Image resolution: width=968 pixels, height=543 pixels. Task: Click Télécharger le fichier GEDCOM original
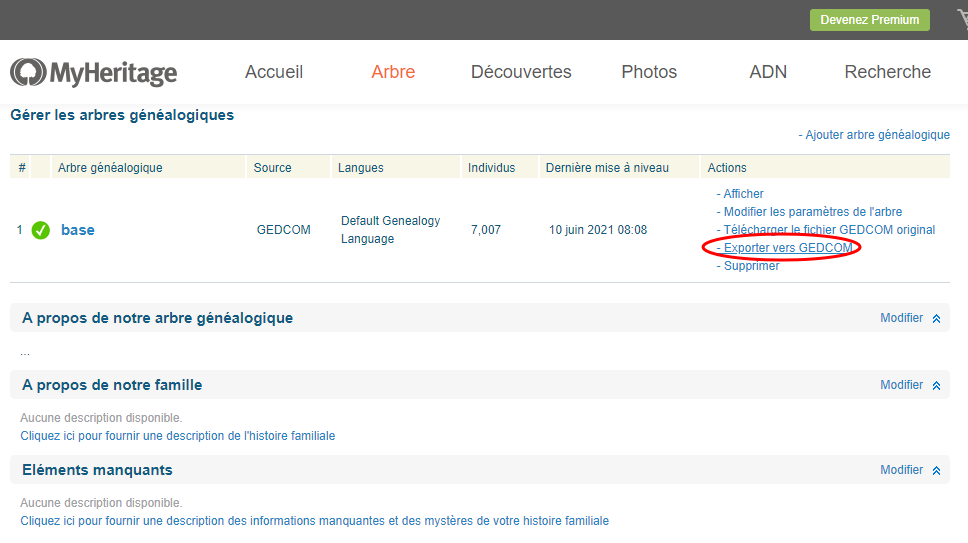pyautogui.click(x=829, y=230)
